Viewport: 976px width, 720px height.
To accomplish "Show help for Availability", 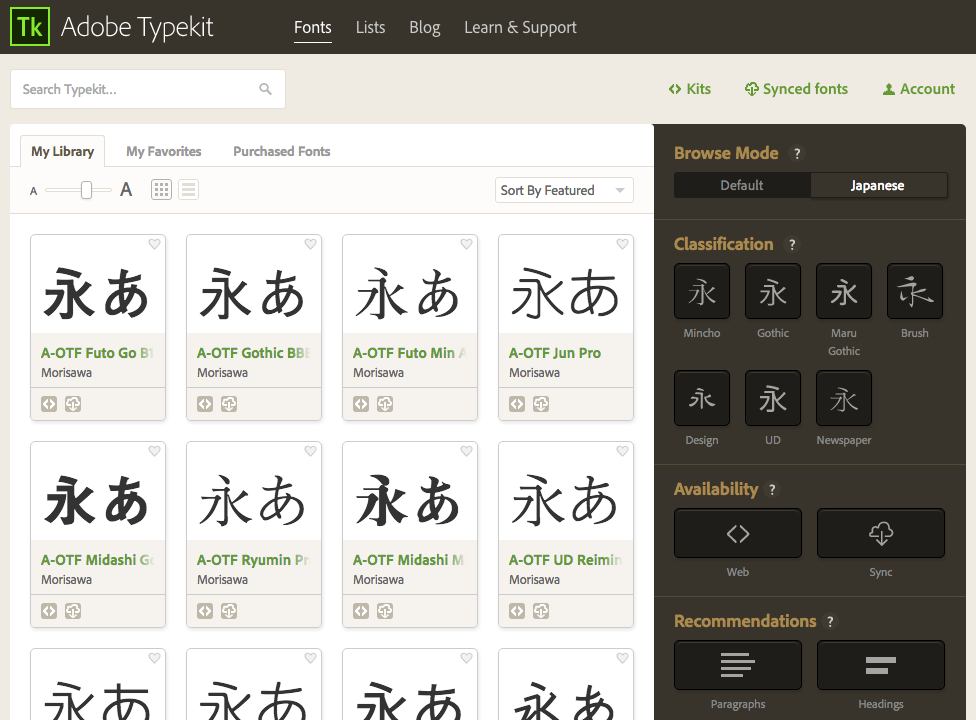I will [772, 490].
